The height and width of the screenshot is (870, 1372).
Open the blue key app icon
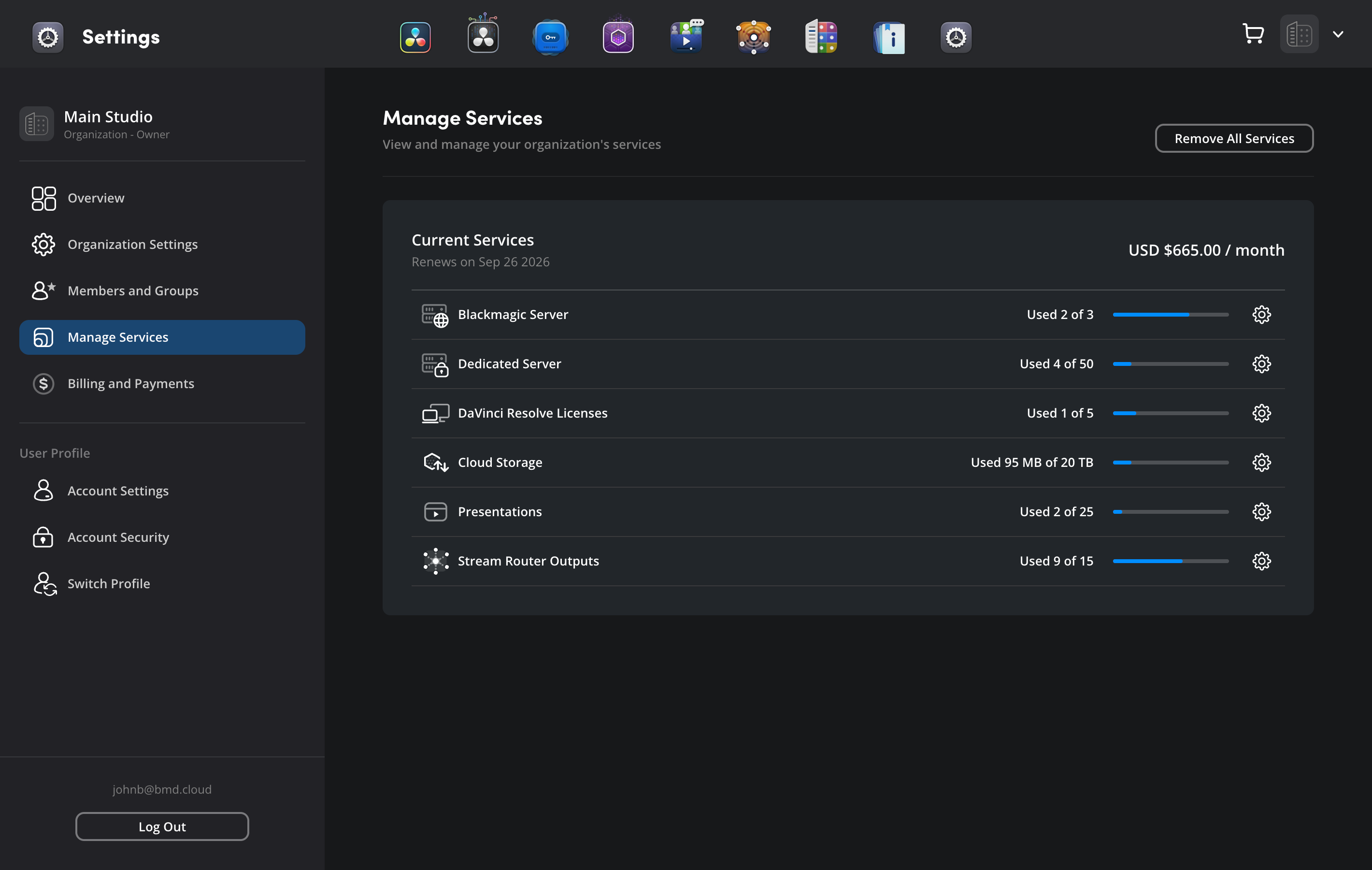(550, 38)
